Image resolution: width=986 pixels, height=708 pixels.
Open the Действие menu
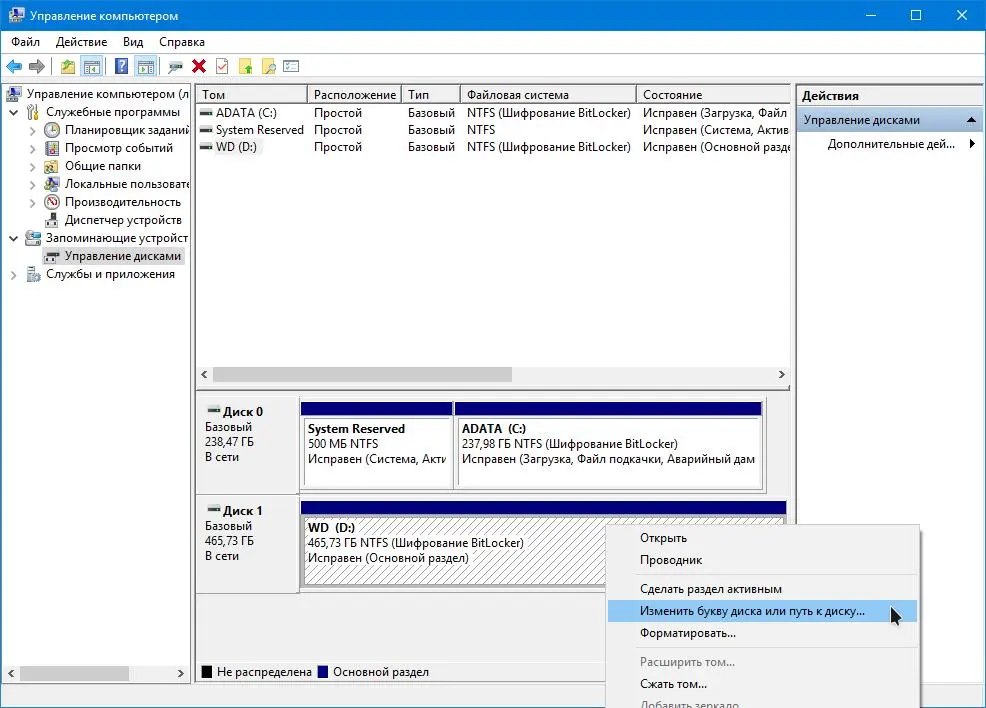[81, 42]
